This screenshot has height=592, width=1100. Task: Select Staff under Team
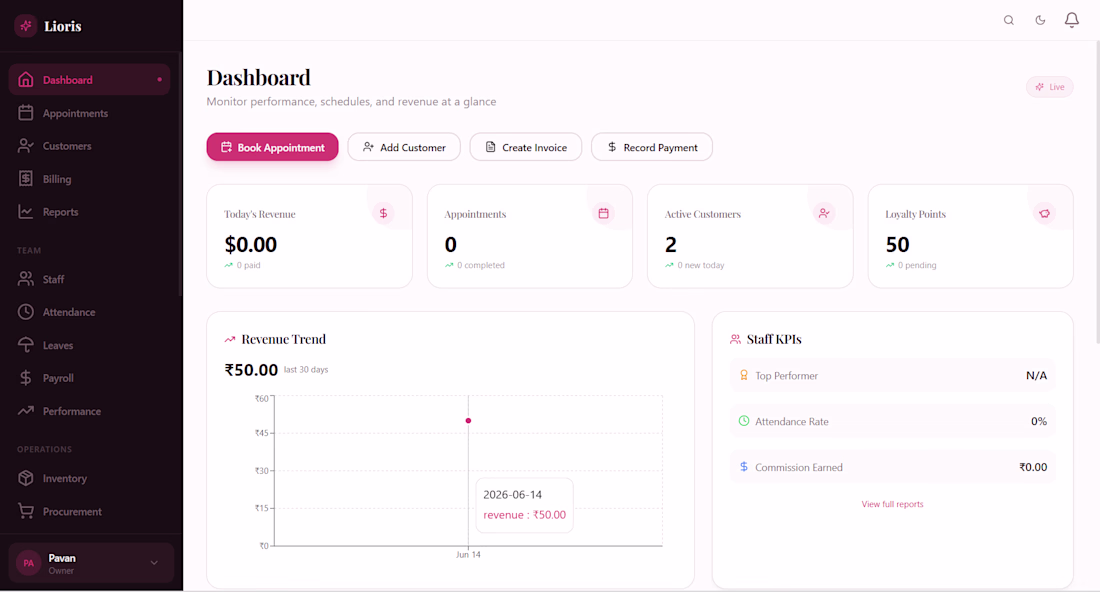tap(90, 279)
